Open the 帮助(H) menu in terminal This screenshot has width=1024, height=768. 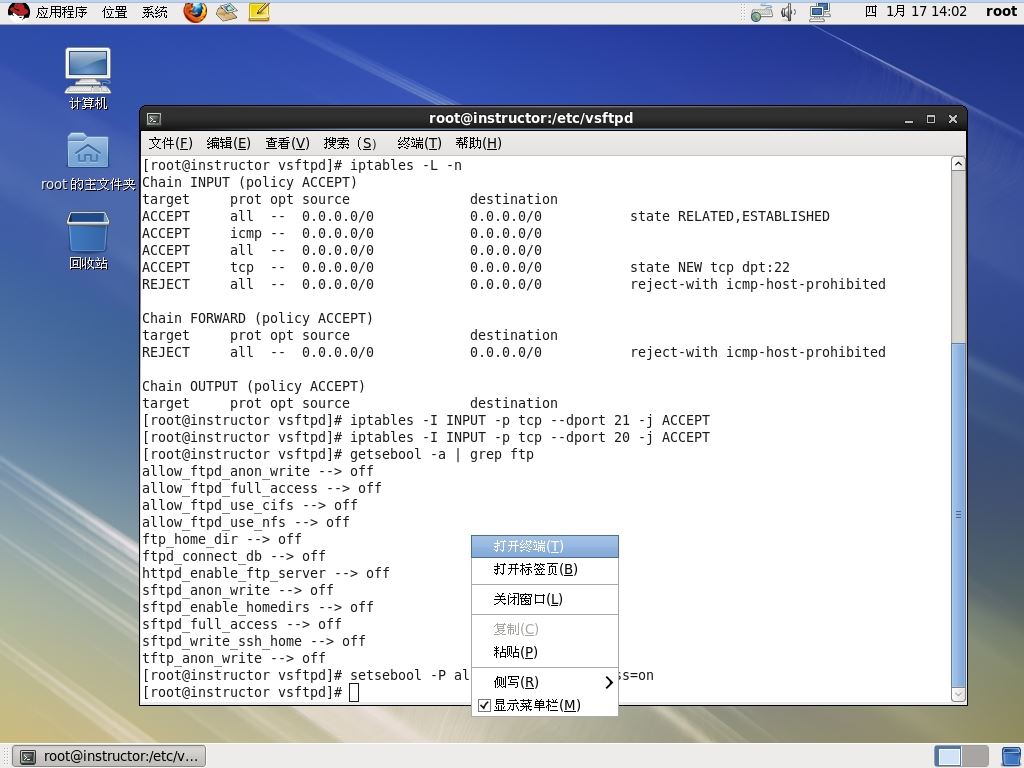(x=479, y=143)
